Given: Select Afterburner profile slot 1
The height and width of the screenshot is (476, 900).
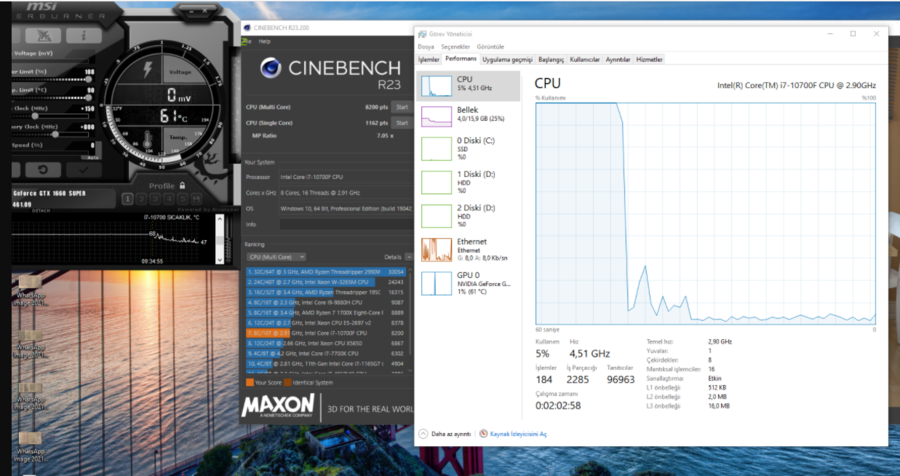Looking at the screenshot, I should pyautogui.click(x=127, y=199).
